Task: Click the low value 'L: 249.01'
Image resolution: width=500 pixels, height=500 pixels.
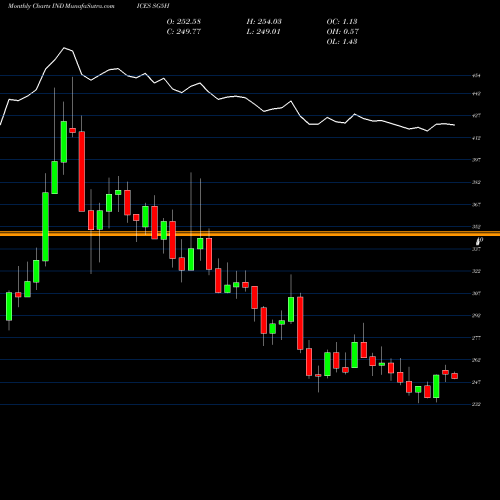Action: (x=263, y=31)
